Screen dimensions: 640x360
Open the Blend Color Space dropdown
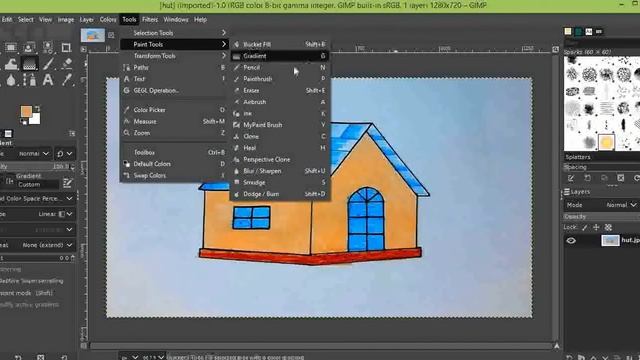pyautogui.click(x=37, y=198)
